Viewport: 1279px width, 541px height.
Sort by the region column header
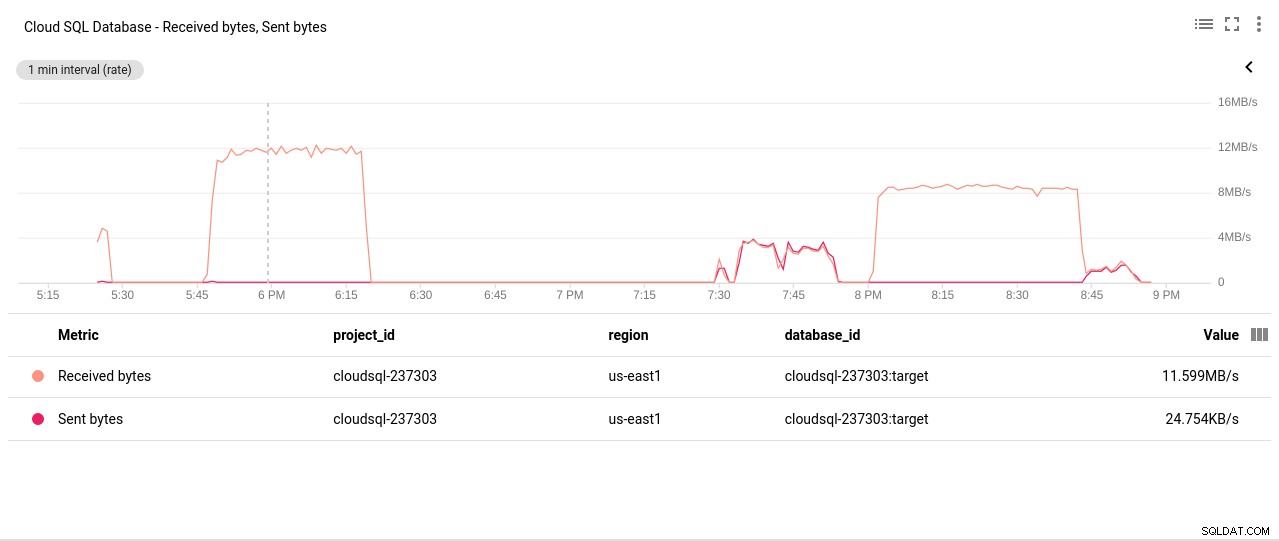coord(628,335)
